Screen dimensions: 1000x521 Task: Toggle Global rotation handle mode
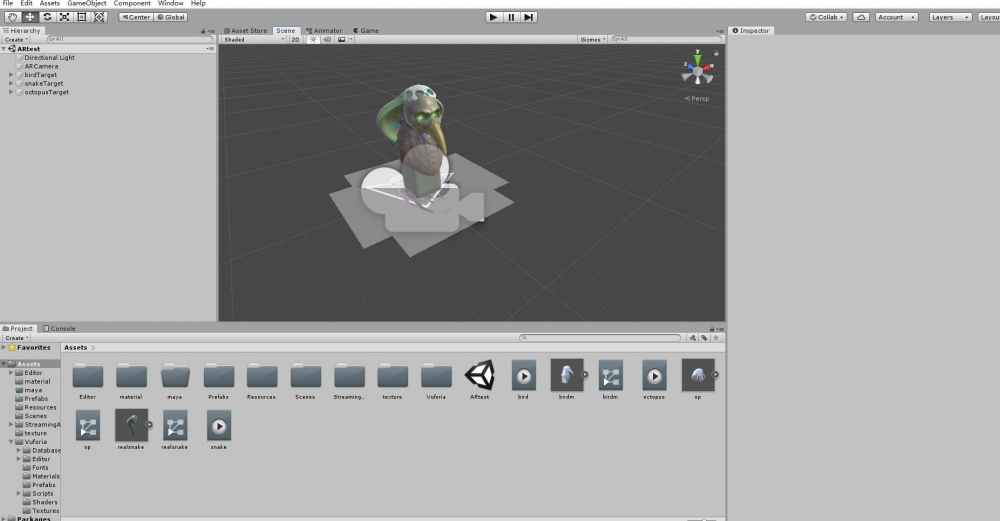171,17
